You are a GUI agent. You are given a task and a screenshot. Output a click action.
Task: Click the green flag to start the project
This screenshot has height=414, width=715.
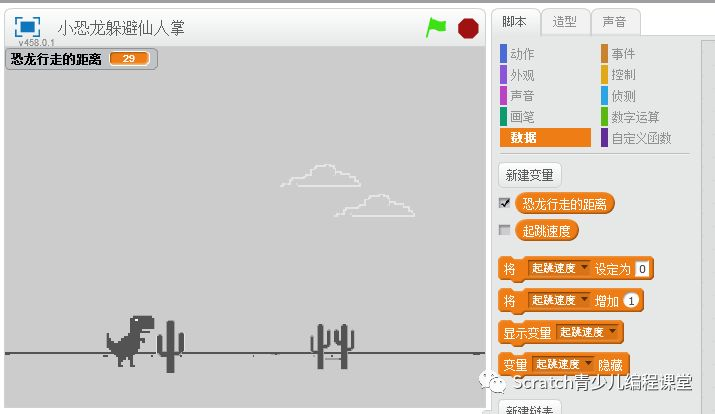436,28
